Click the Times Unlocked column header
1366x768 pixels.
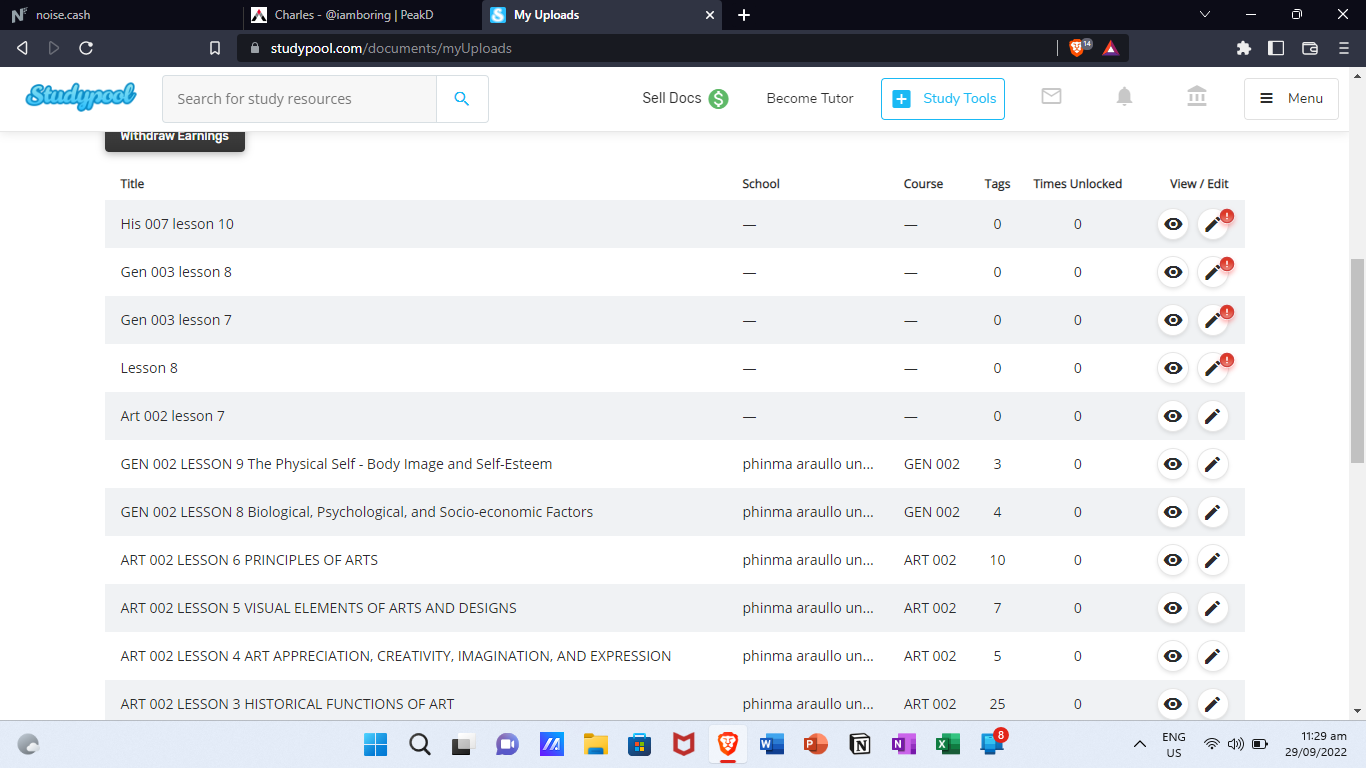1078,184
